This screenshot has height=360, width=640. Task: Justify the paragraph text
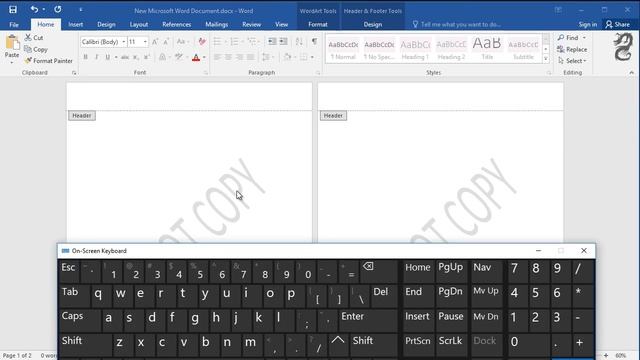251,57
